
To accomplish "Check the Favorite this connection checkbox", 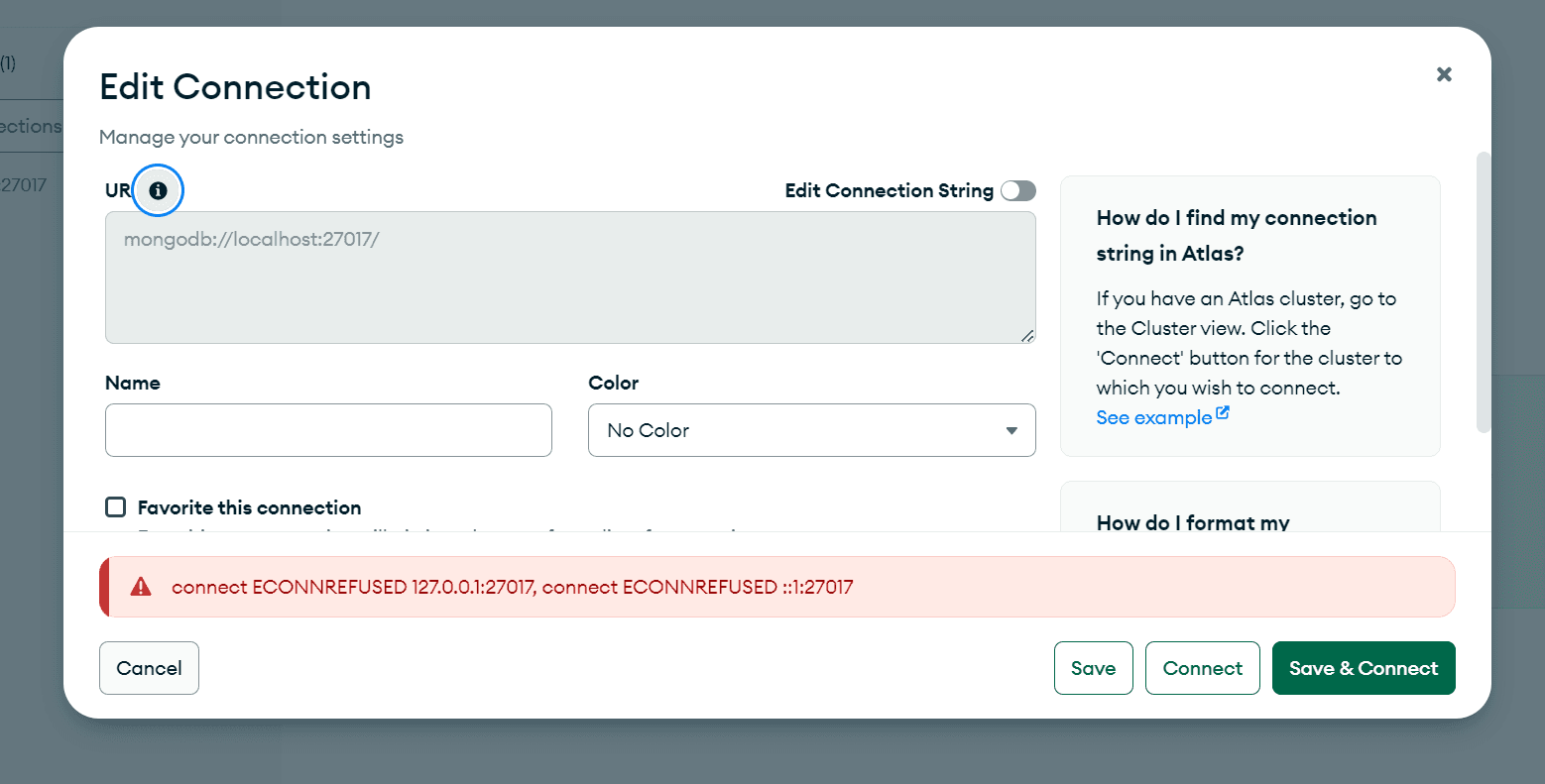I will pos(116,507).
